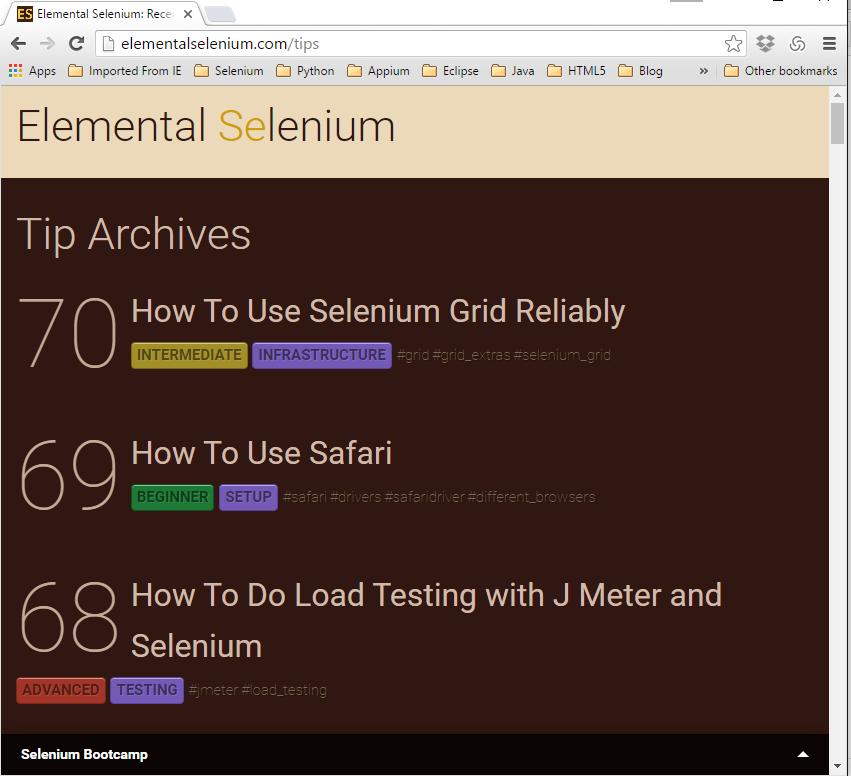Click the forward navigation arrow
The width and height of the screenshot is (851, 776).
coord(47,43)
